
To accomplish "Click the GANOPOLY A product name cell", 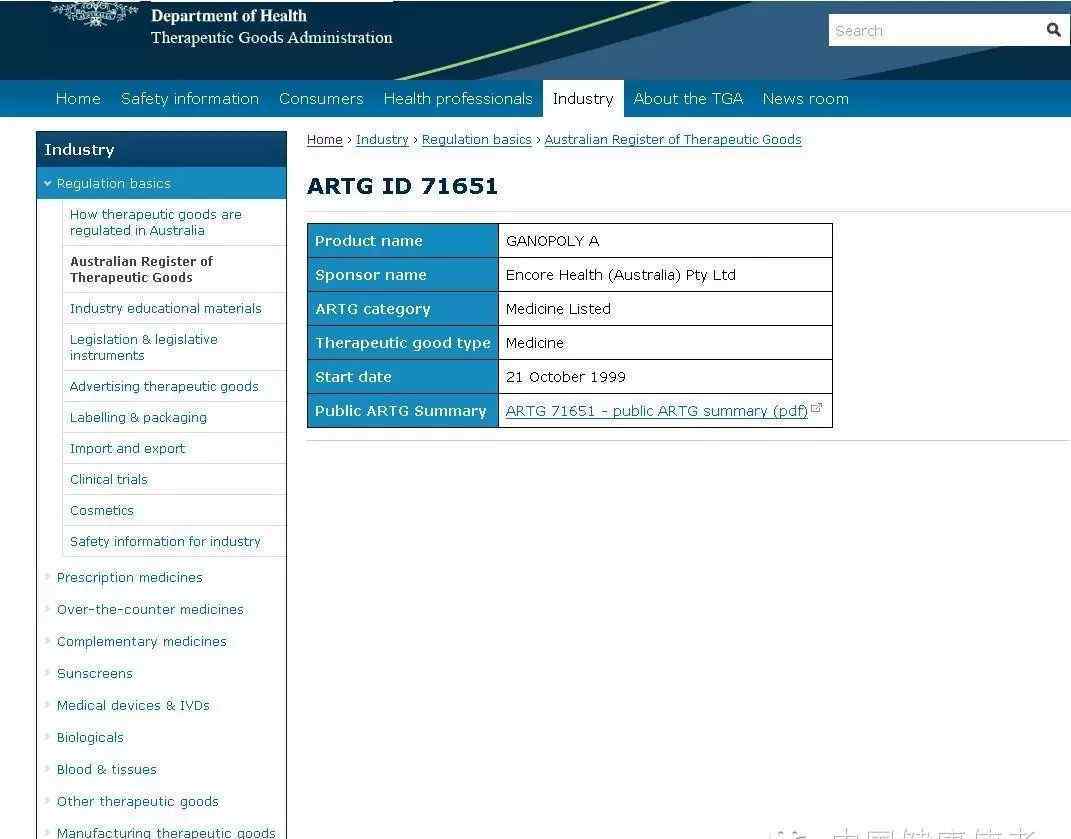I will 665,240.
